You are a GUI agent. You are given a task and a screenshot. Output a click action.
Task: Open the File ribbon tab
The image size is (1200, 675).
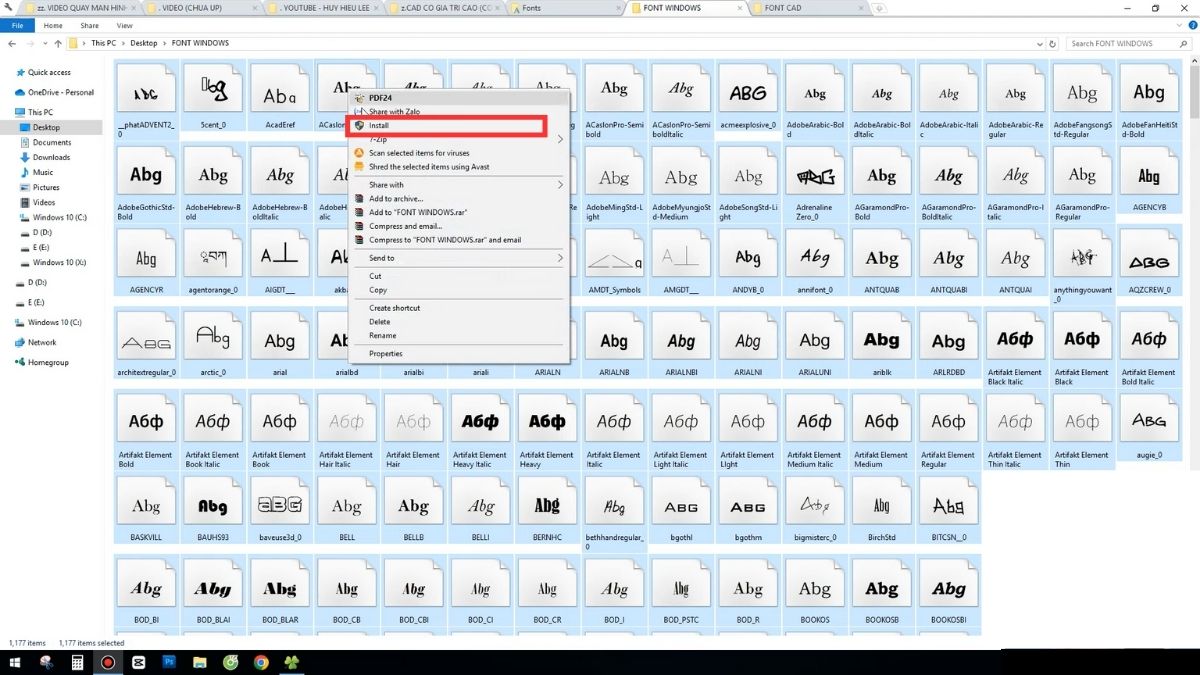pos(17,25)
